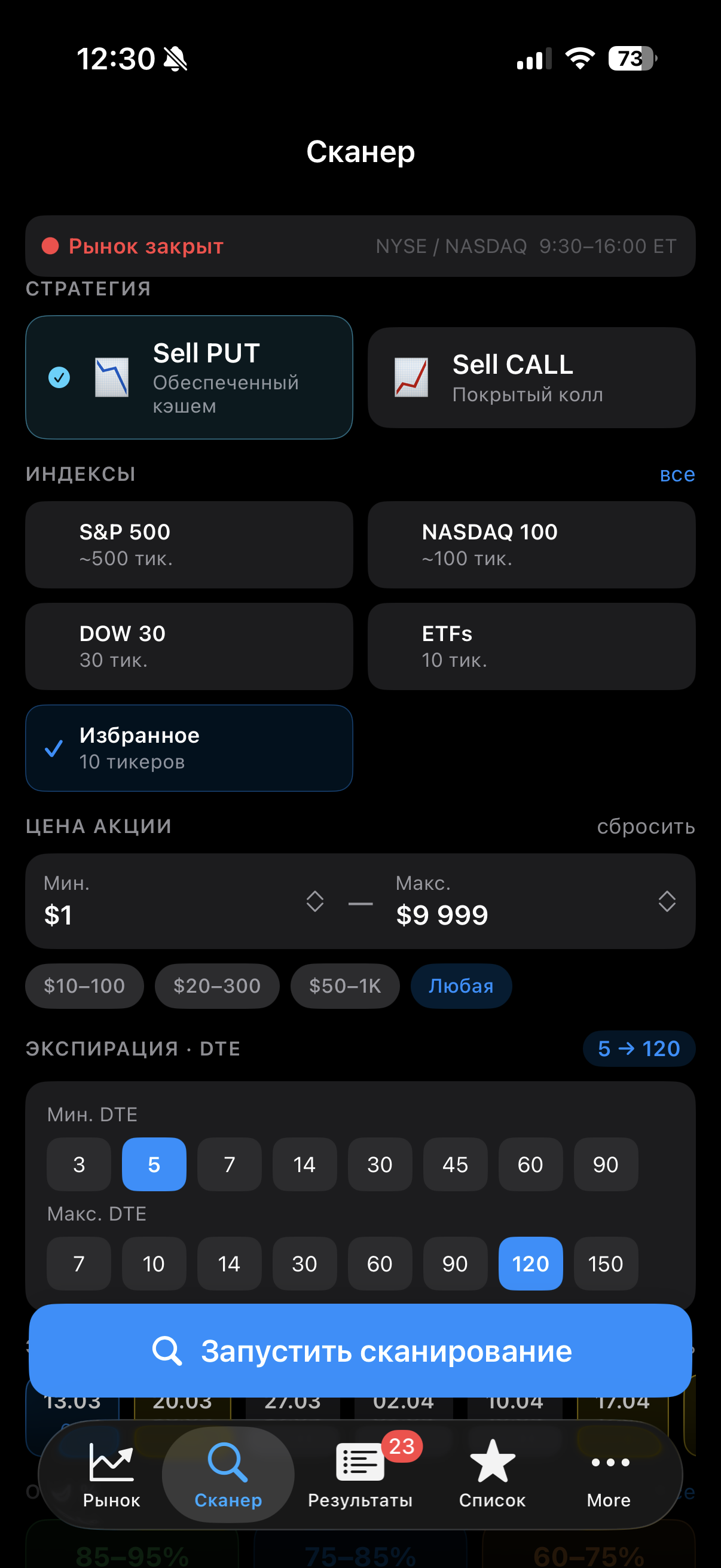
Task: Tap the Сканер magnifier tab icon
Action: point(228,1462)
